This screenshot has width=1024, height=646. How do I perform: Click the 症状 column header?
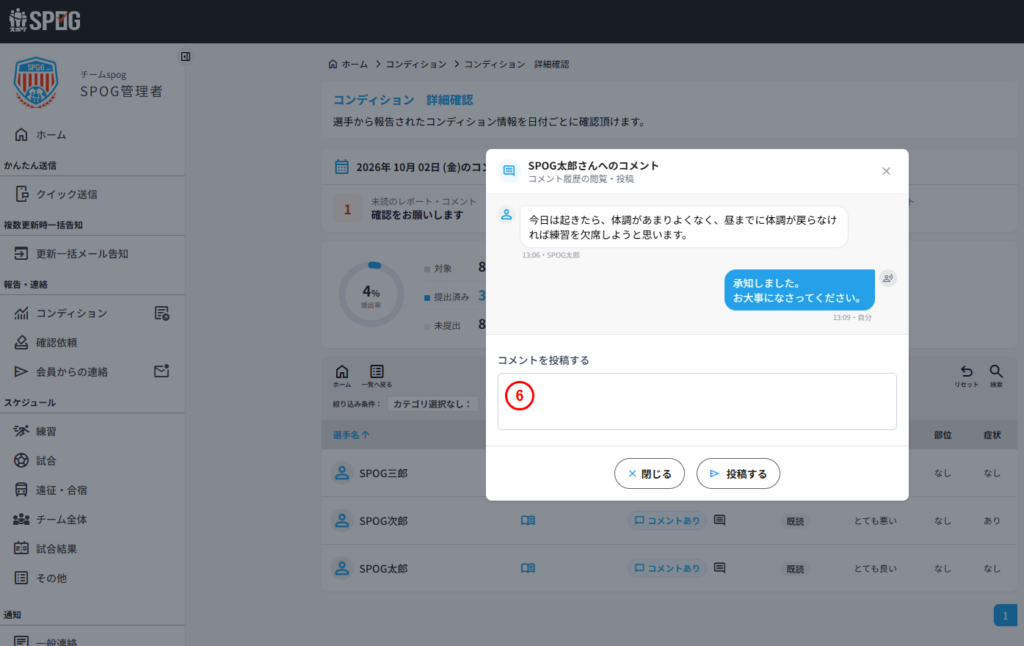click(x=992, y=435)
